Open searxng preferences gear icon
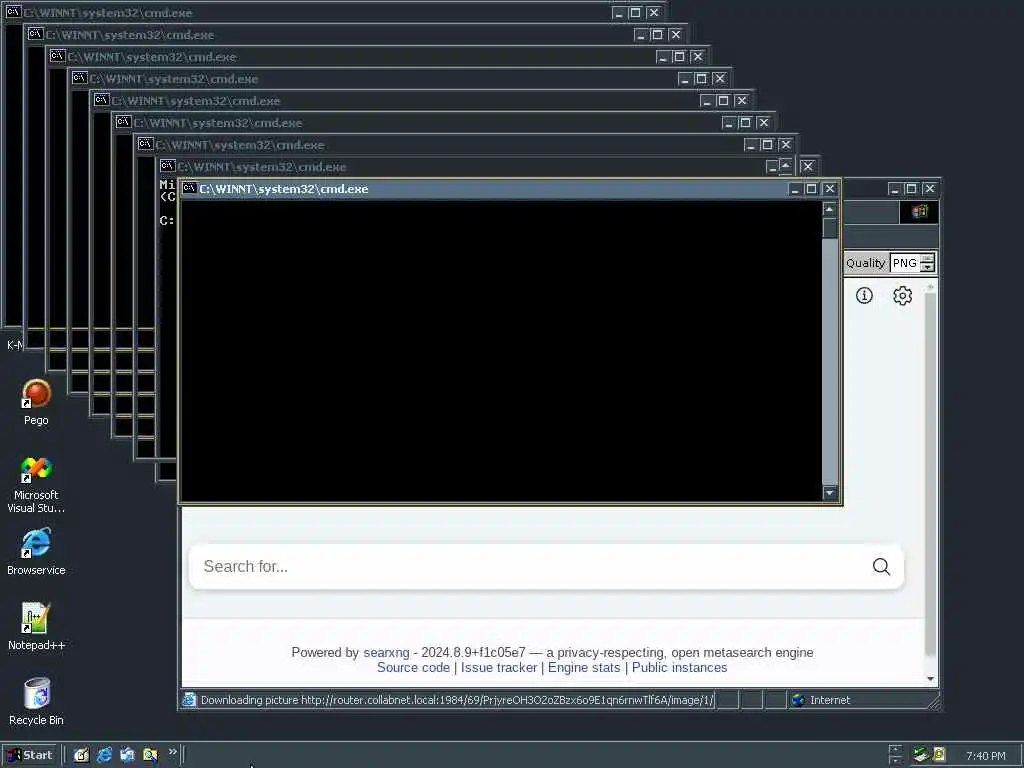Image resolution: width=1024 pixels, height=768 pixels. [x=903, y=296]
